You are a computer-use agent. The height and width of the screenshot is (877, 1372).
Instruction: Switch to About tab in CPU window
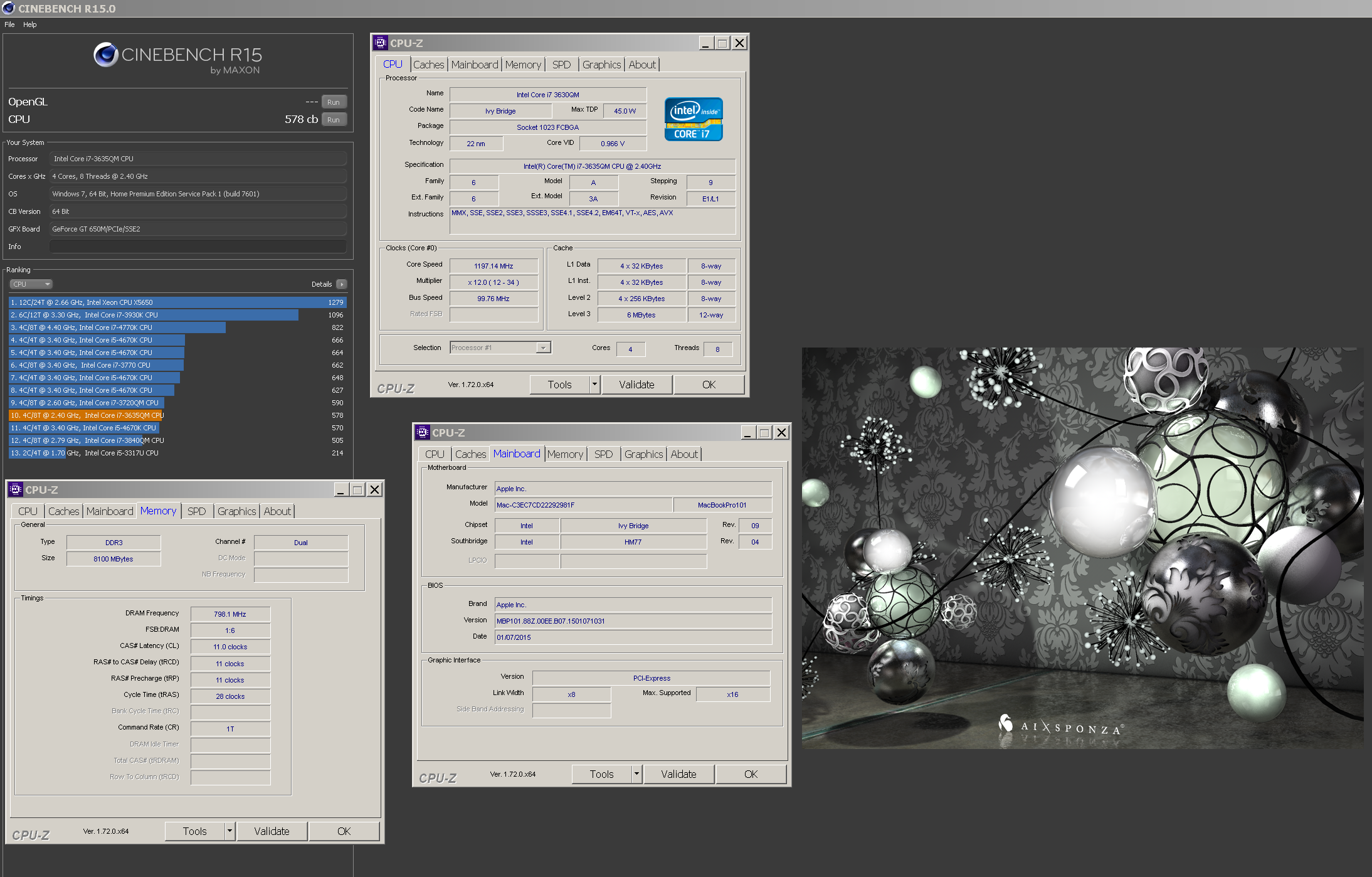[x=642, y=65]
